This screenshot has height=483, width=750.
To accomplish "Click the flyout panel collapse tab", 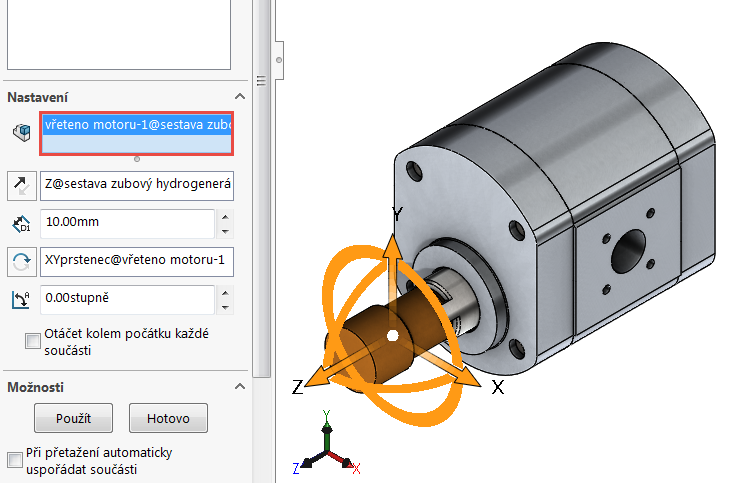I will click(x=279, y=60).
